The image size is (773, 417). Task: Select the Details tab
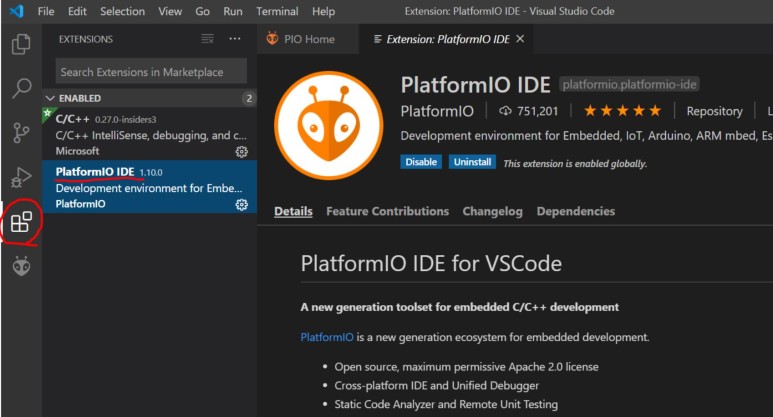(x=293, y=211)
